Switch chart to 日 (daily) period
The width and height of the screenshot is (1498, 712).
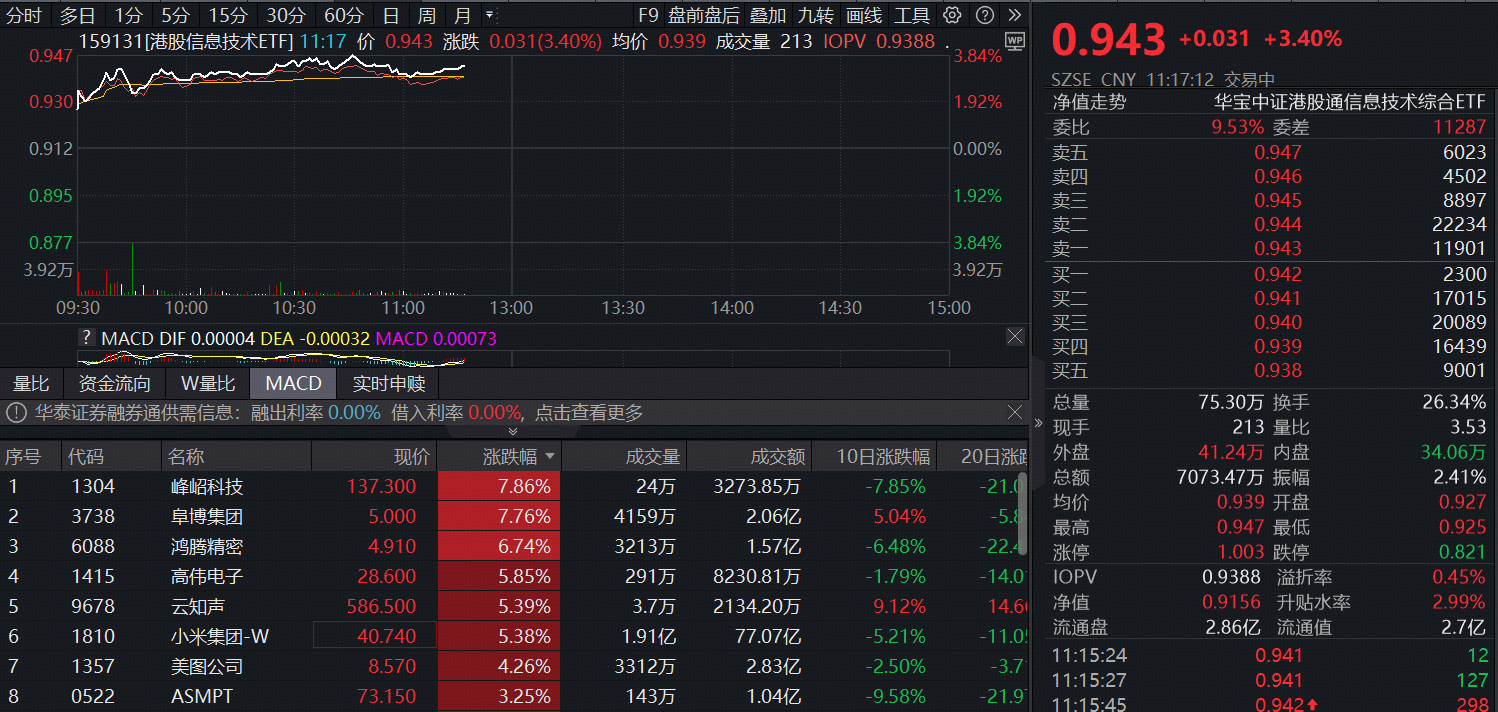click(391, 15)
